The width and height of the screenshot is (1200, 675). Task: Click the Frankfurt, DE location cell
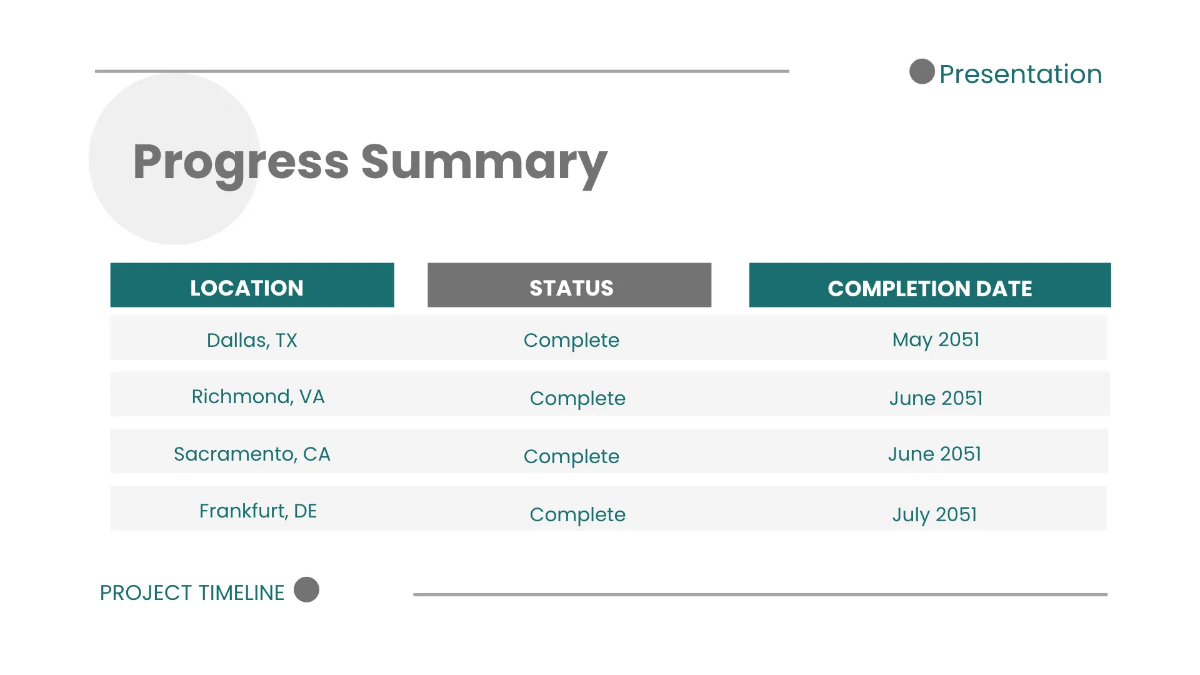pos(258,511)
